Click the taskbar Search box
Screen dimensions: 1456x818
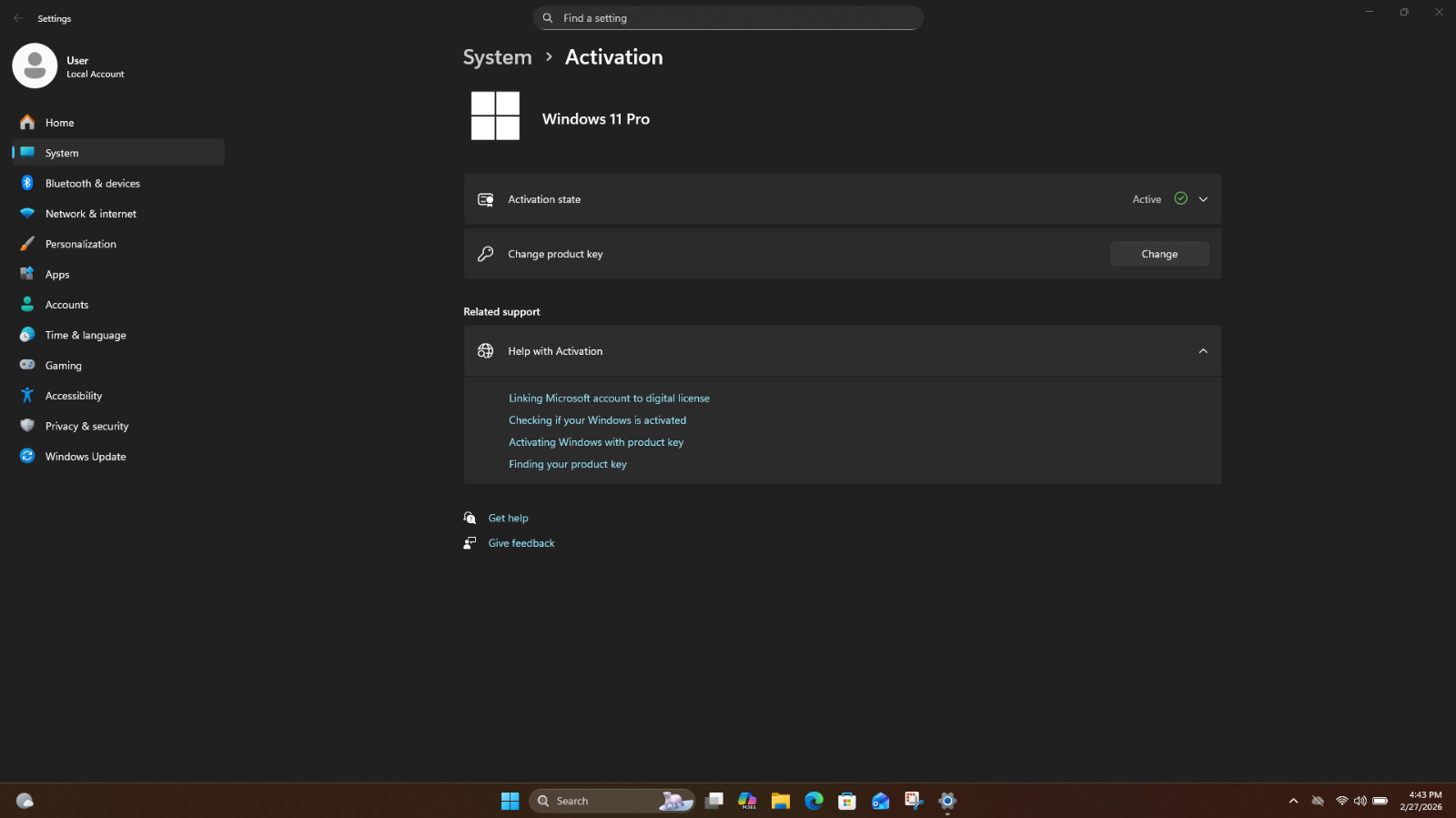pyautogui.click(x=612, y=801)
